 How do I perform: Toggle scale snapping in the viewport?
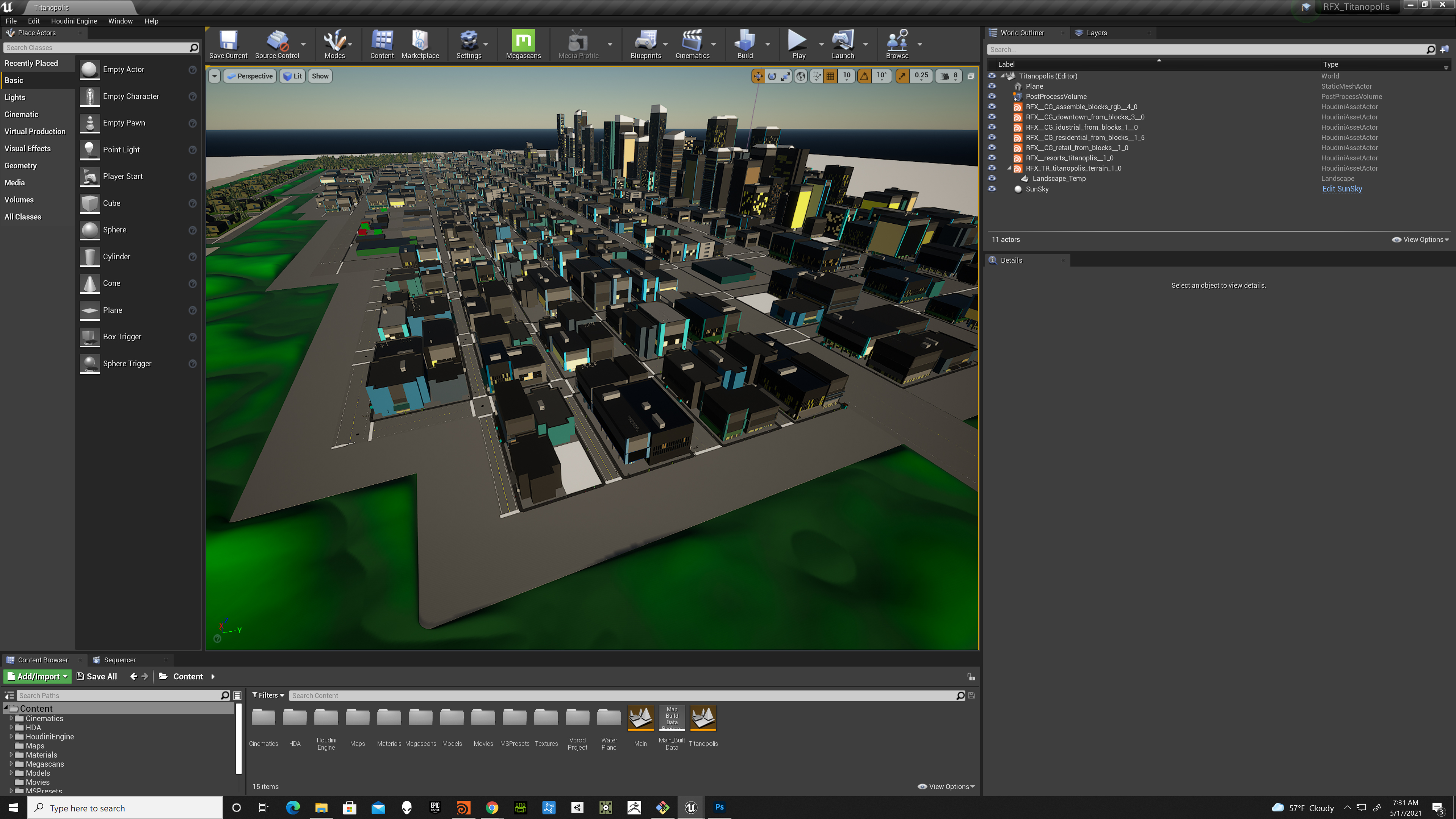click(x=903, y=76)
